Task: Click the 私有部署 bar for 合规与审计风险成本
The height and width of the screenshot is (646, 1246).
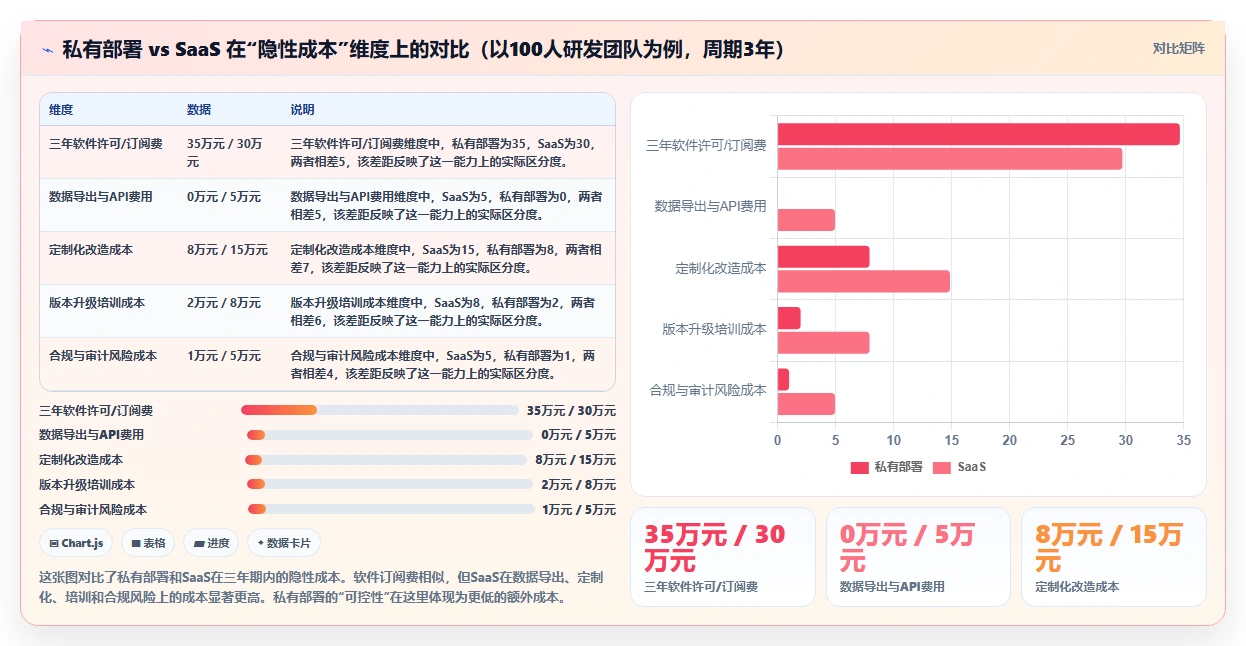Action: pos(783,379)
